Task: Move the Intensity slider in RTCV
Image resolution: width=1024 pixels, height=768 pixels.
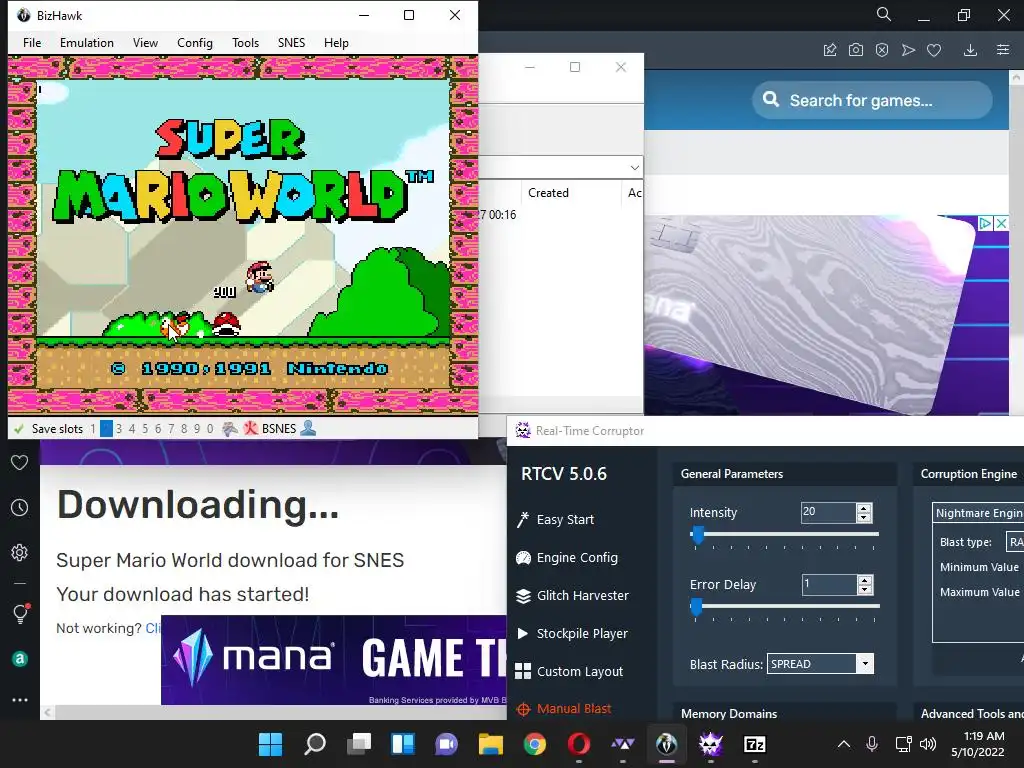Action: [697, 535]
